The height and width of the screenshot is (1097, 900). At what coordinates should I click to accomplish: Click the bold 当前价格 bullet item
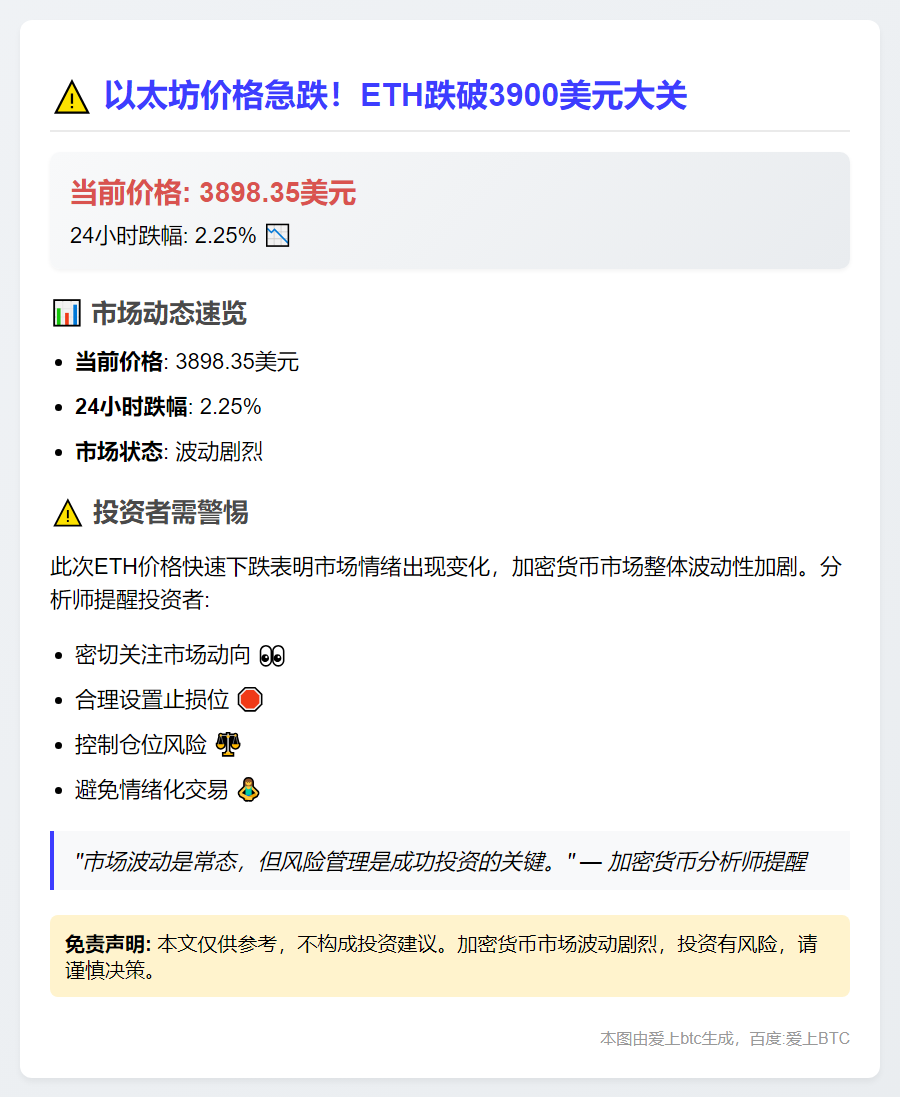click(187, 362)
